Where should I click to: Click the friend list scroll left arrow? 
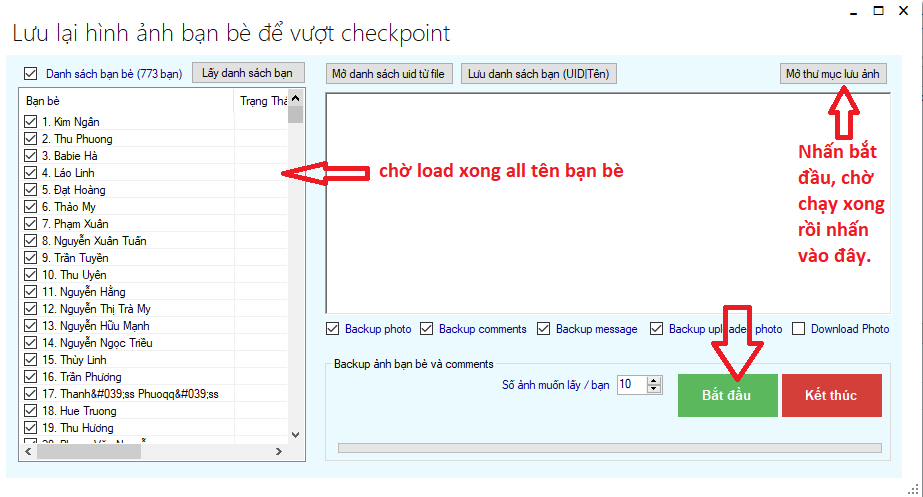pos(28,452)
